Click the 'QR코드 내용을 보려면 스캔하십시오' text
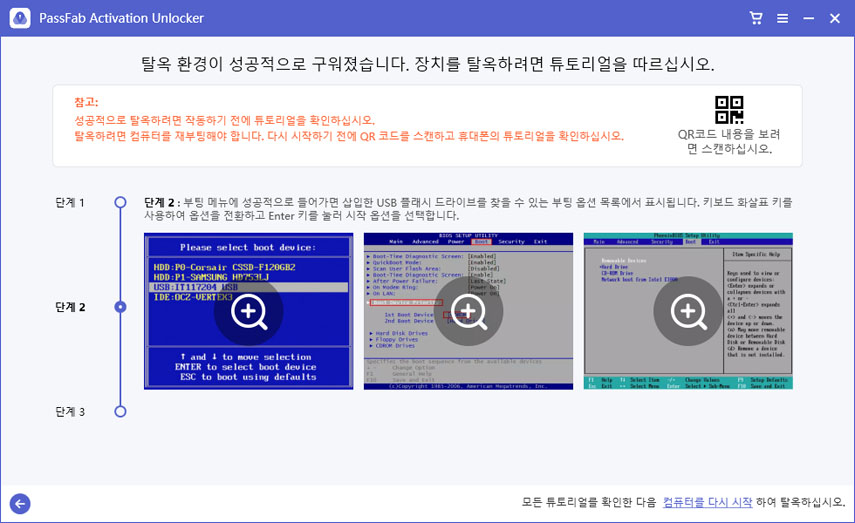This screenshot has width=855, height=523. pyautogui.click(x=729, y=141)
